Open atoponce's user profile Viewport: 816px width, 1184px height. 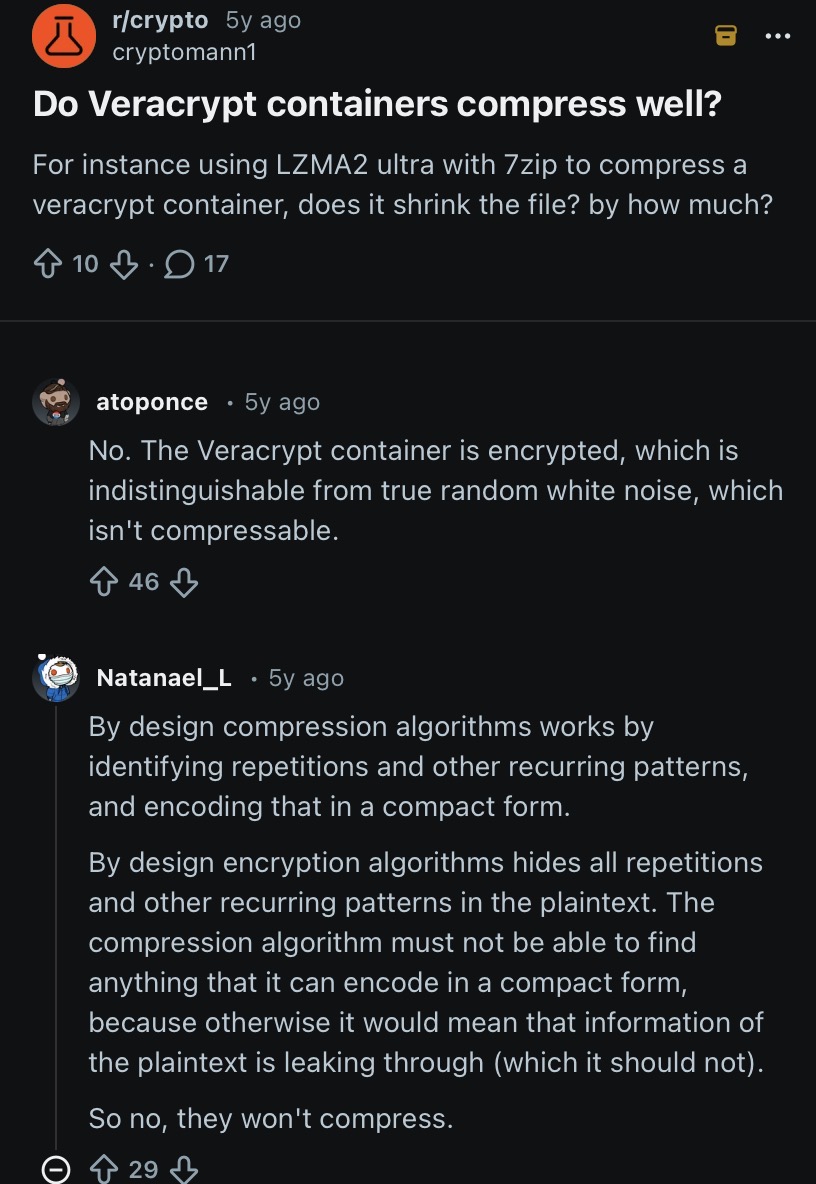tap(152, 402)
